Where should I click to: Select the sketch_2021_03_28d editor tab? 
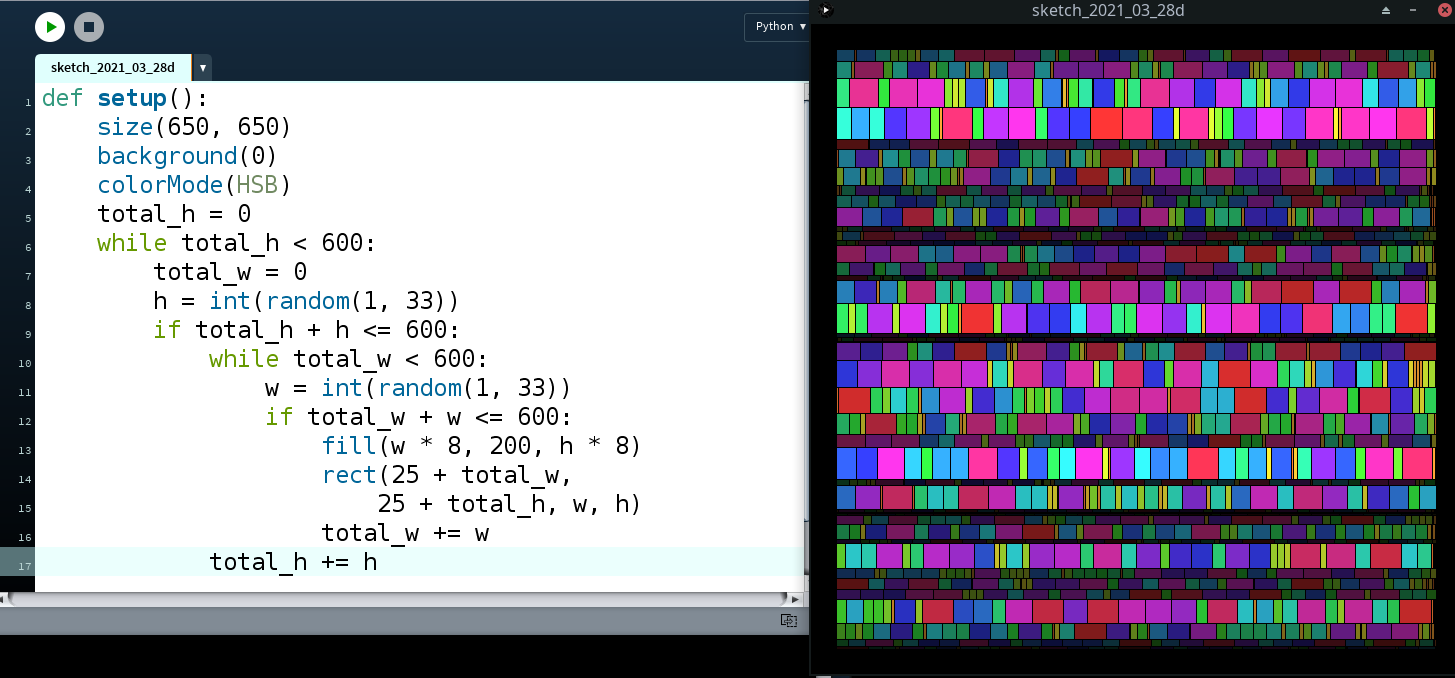coord(113,68)
